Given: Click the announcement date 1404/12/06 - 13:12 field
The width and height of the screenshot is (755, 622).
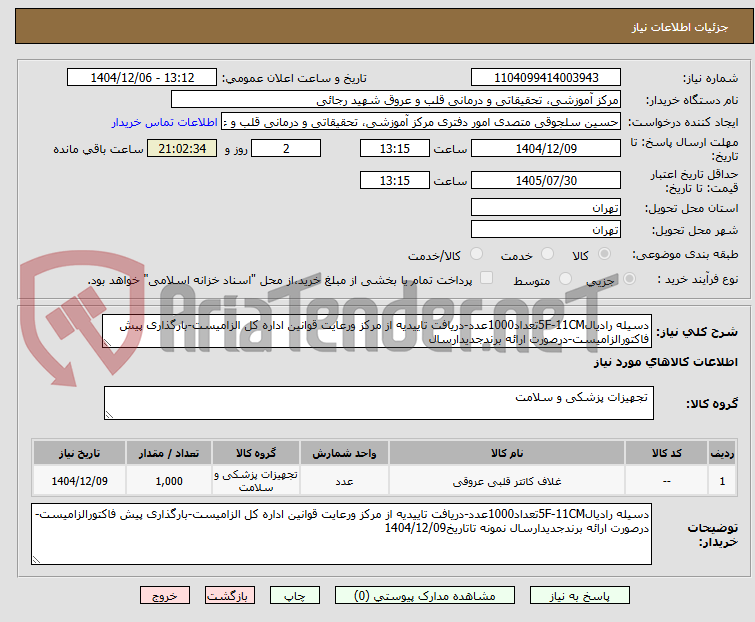Looking at the screenshot, I should point(142,78).
